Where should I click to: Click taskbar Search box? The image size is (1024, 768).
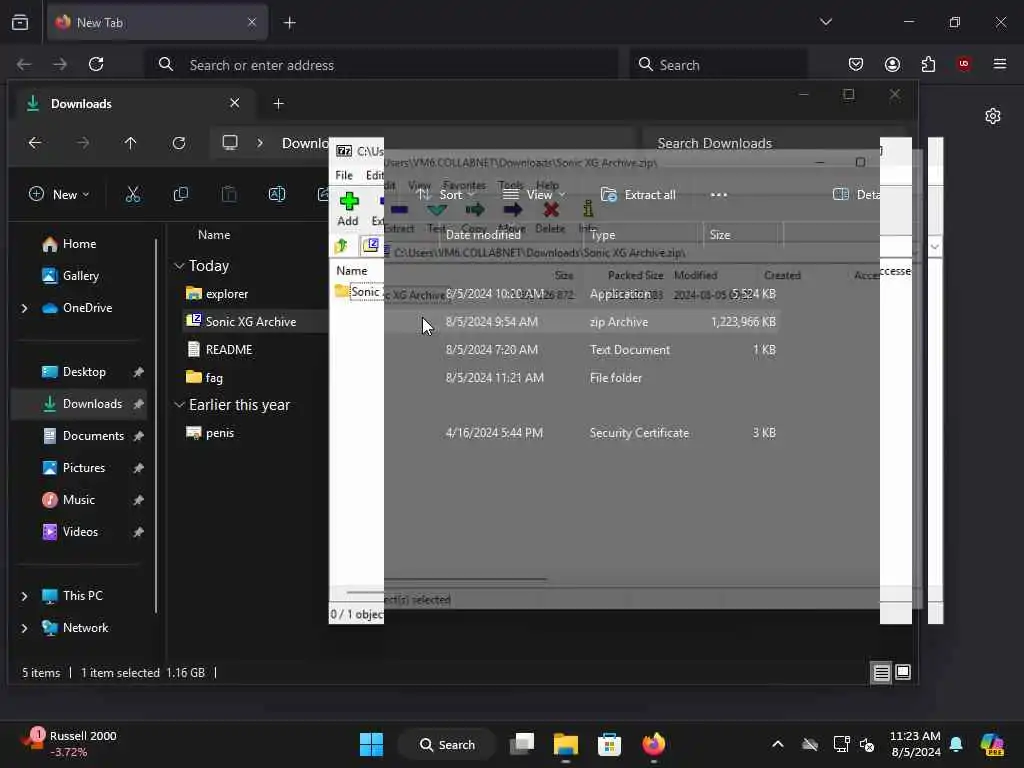coord(447,744)
